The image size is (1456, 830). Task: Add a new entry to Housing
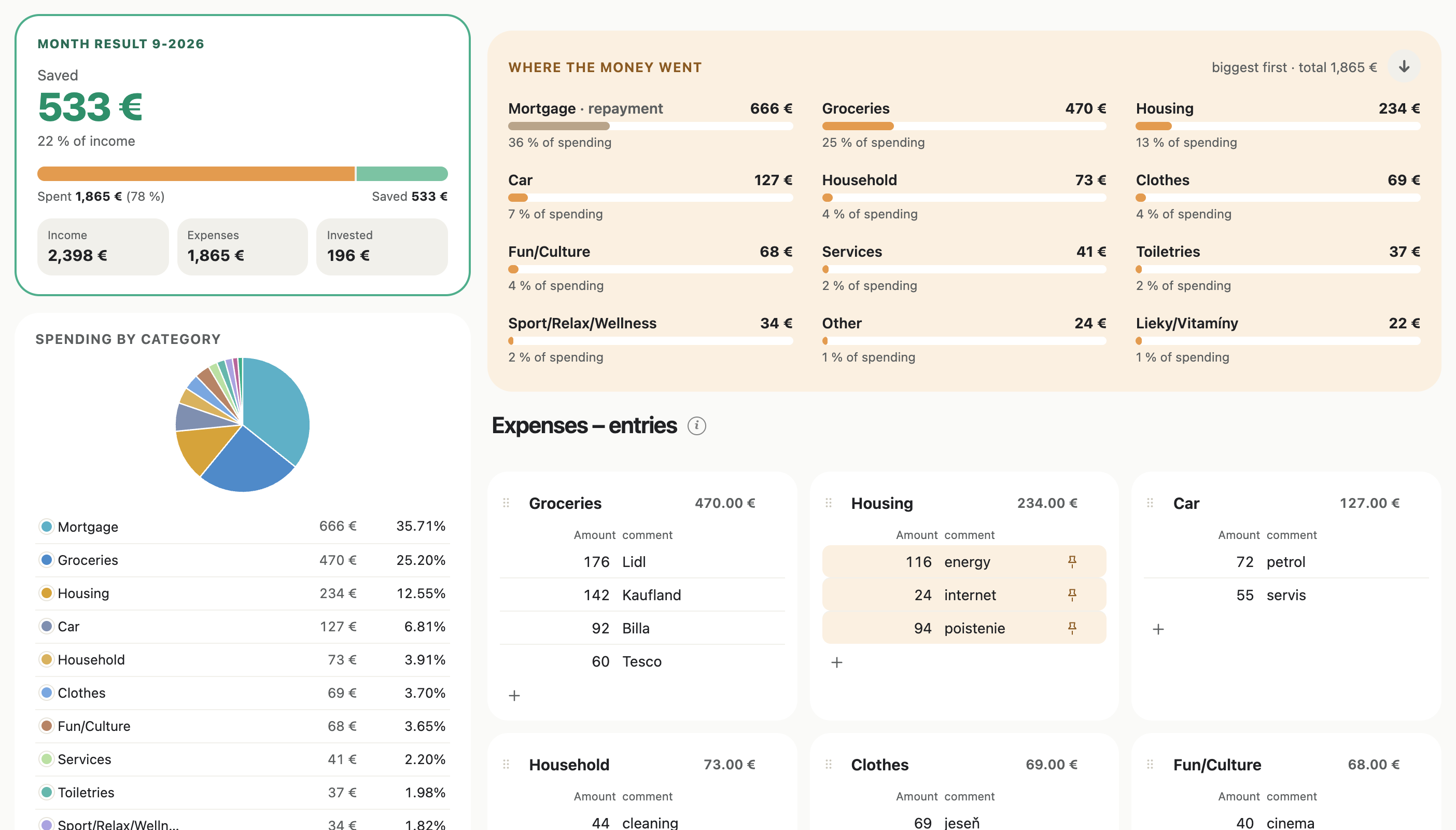point(837,662)
